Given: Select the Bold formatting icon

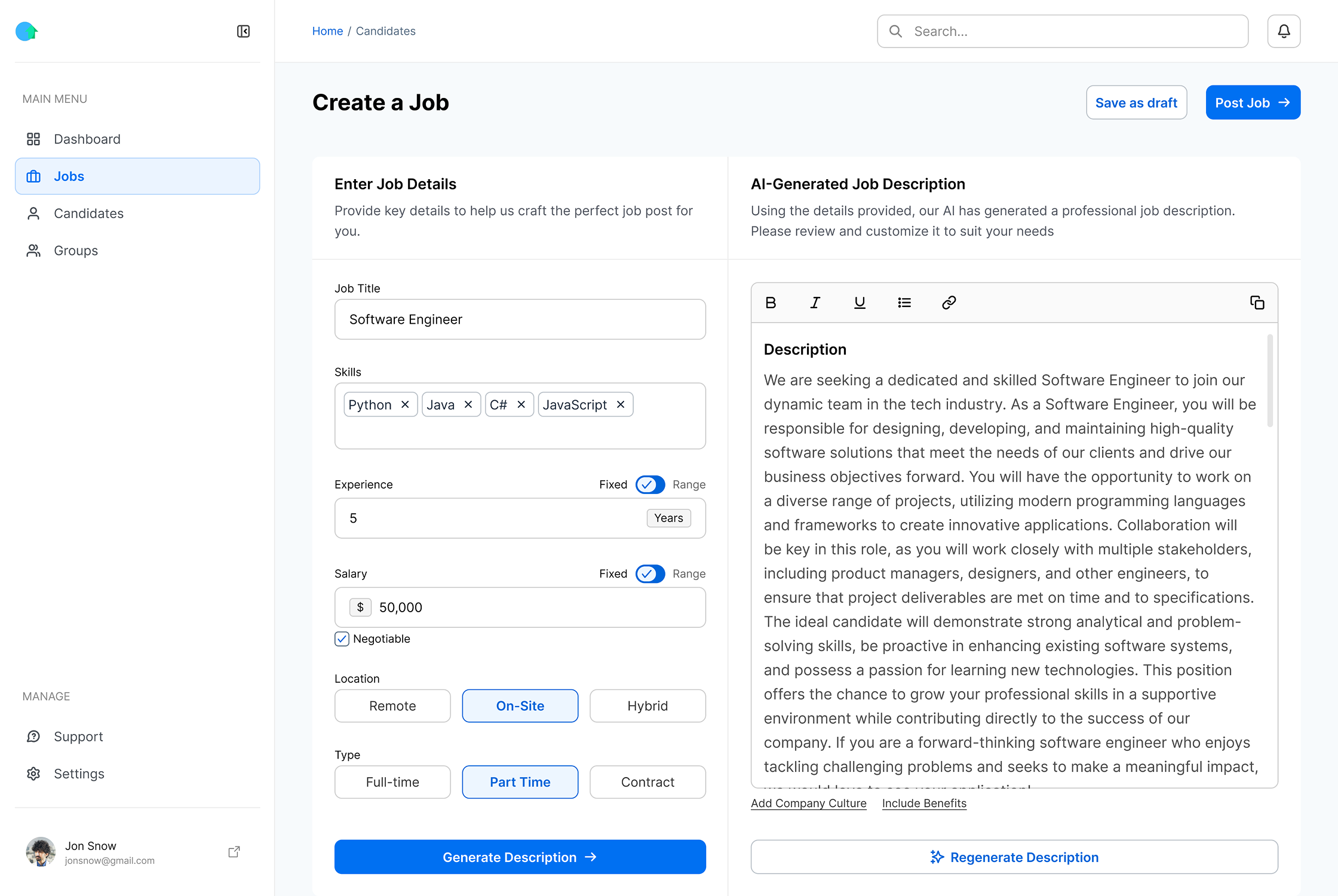Looking at the screenshot, I should (771, 302).
